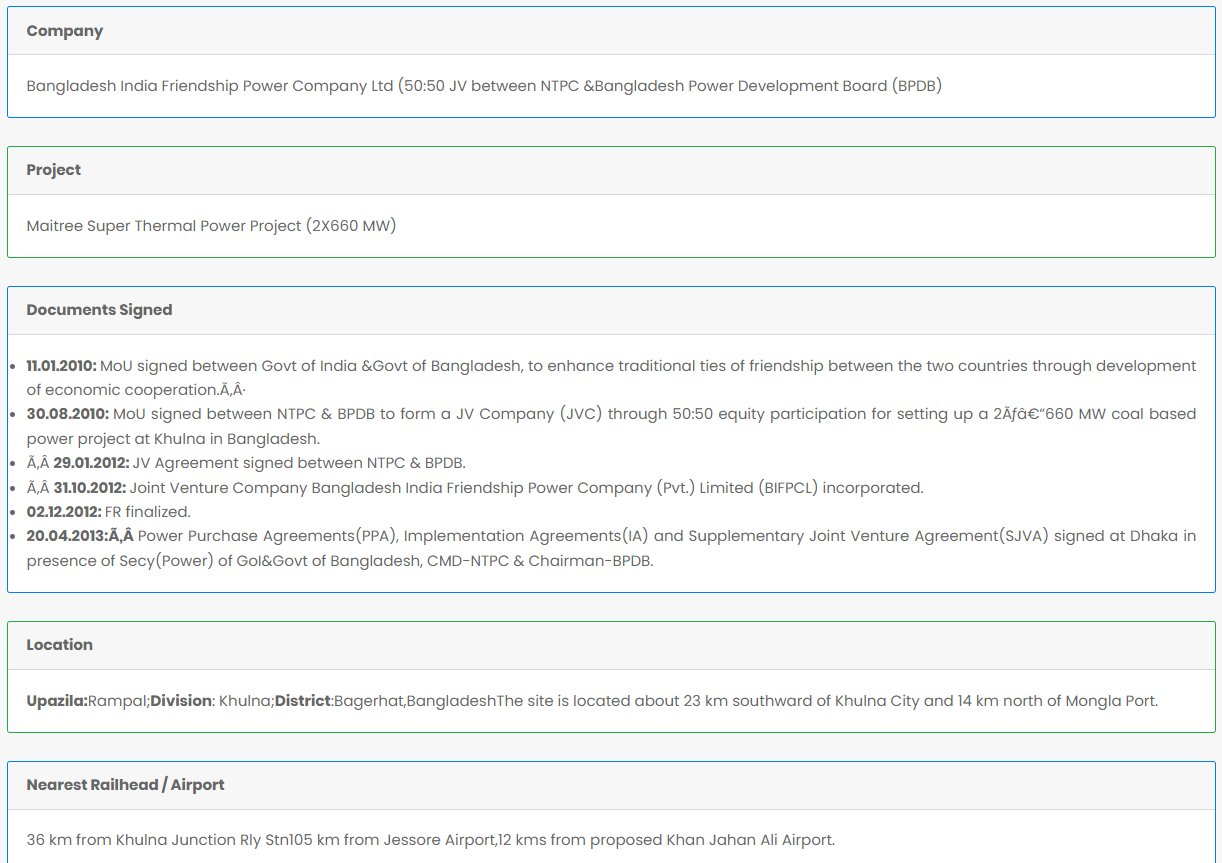The image size is (1222, 863).
Task: Click the 31.10.2012 incorporation entry
Action: [475, 488]
